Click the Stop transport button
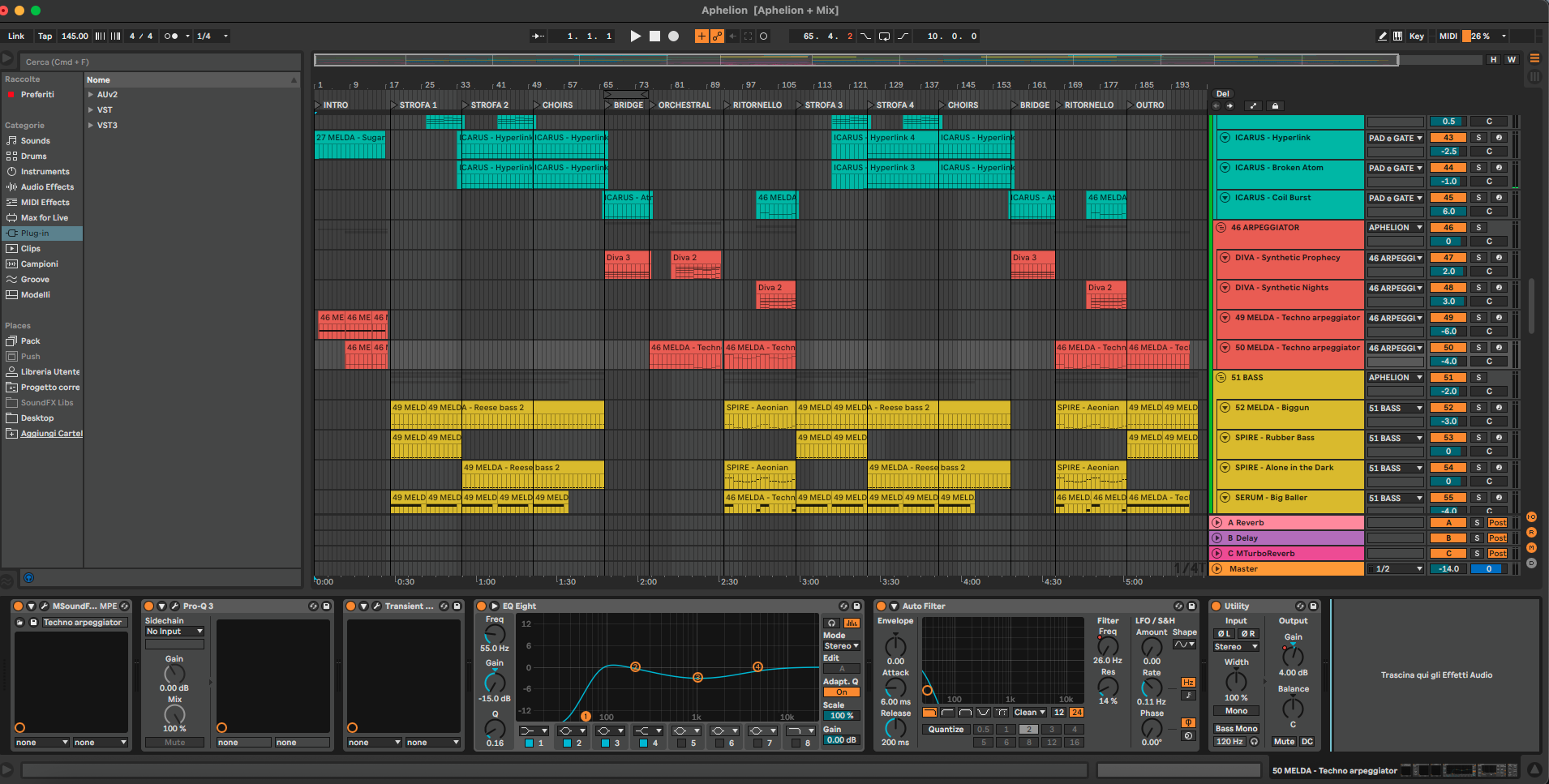Image resolution: width=1549 pixels, height=784 pixels. point(654,36)
